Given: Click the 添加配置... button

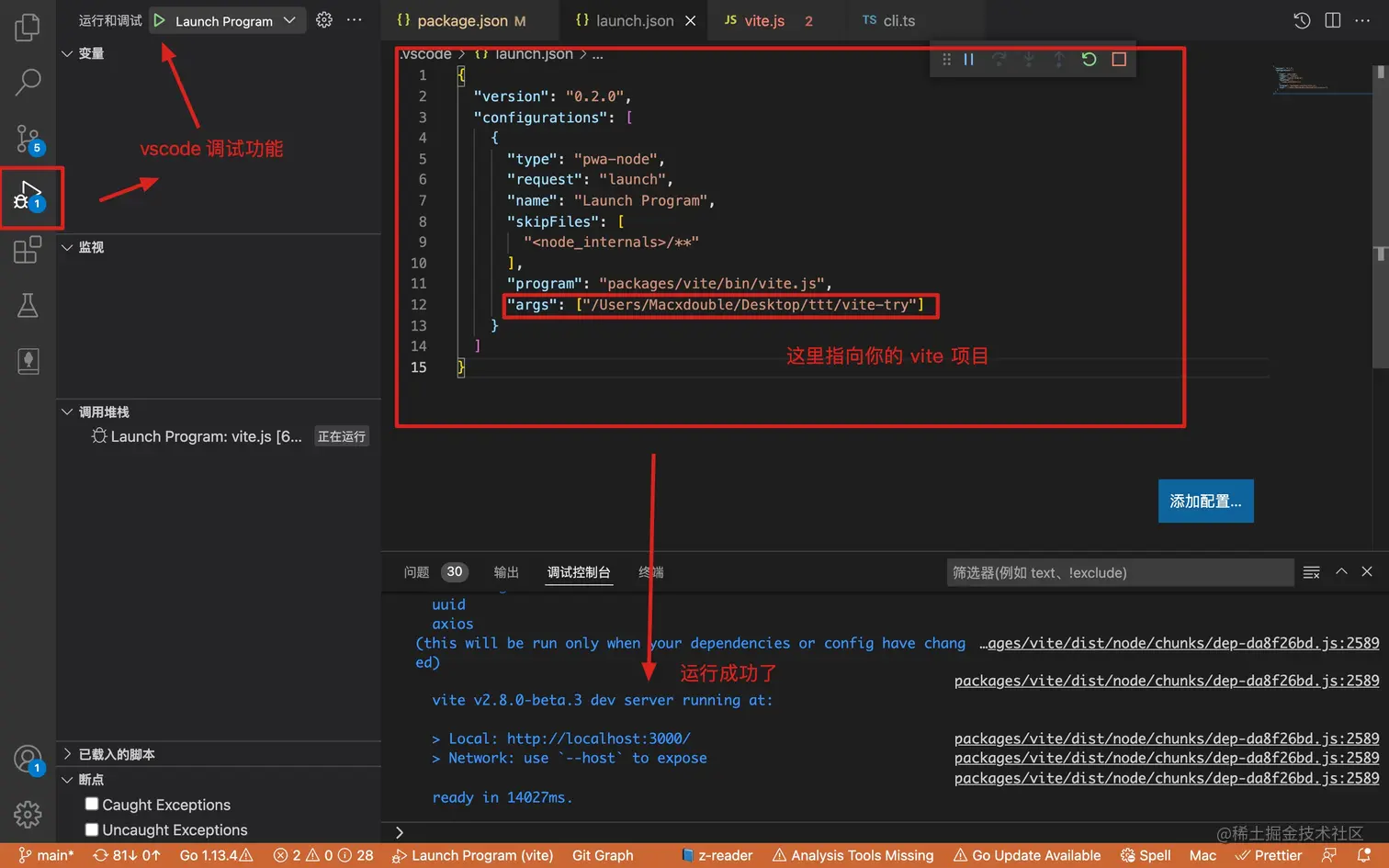Looking at the screenshot, I should point(1205,501).
